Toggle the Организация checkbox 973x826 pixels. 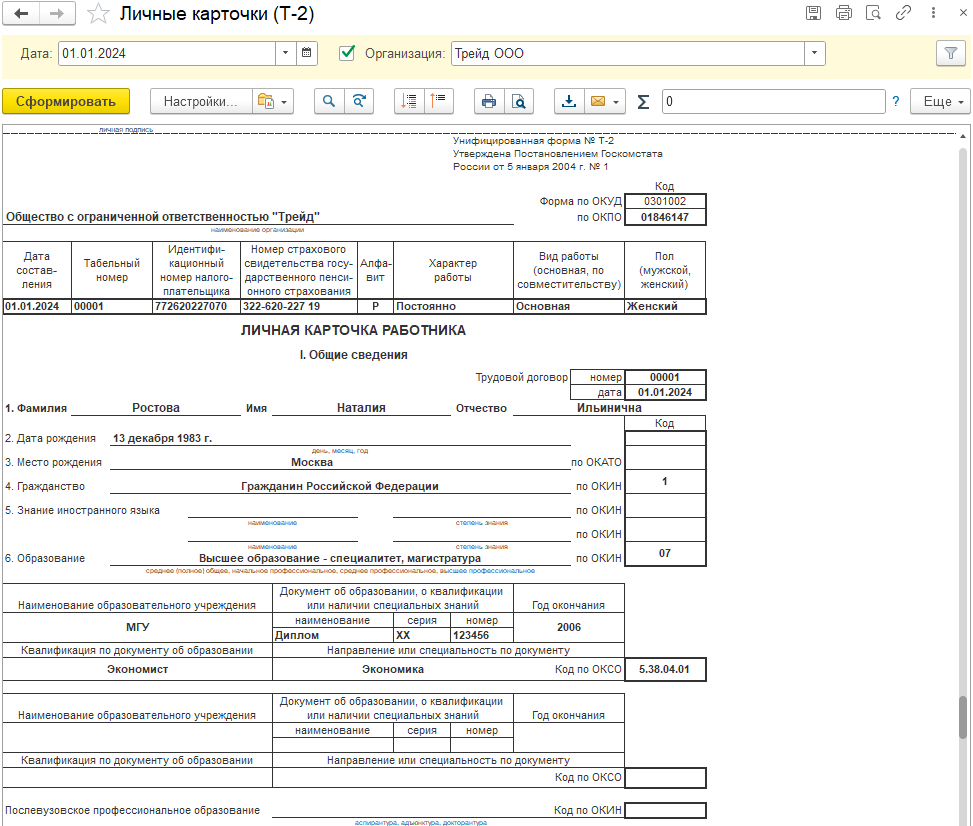348,53
